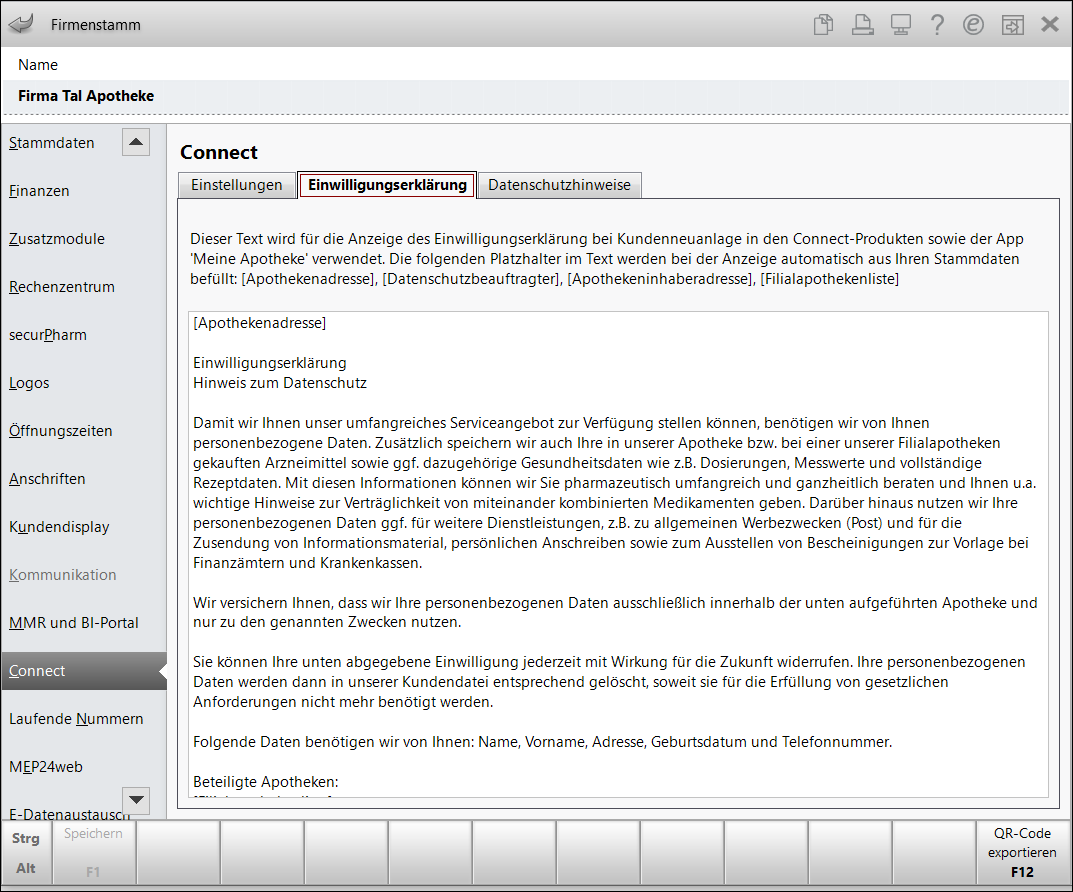This screenshot has width=1073, height=892.
Task: Click the Connect page heading
Action: click(219, 152)
